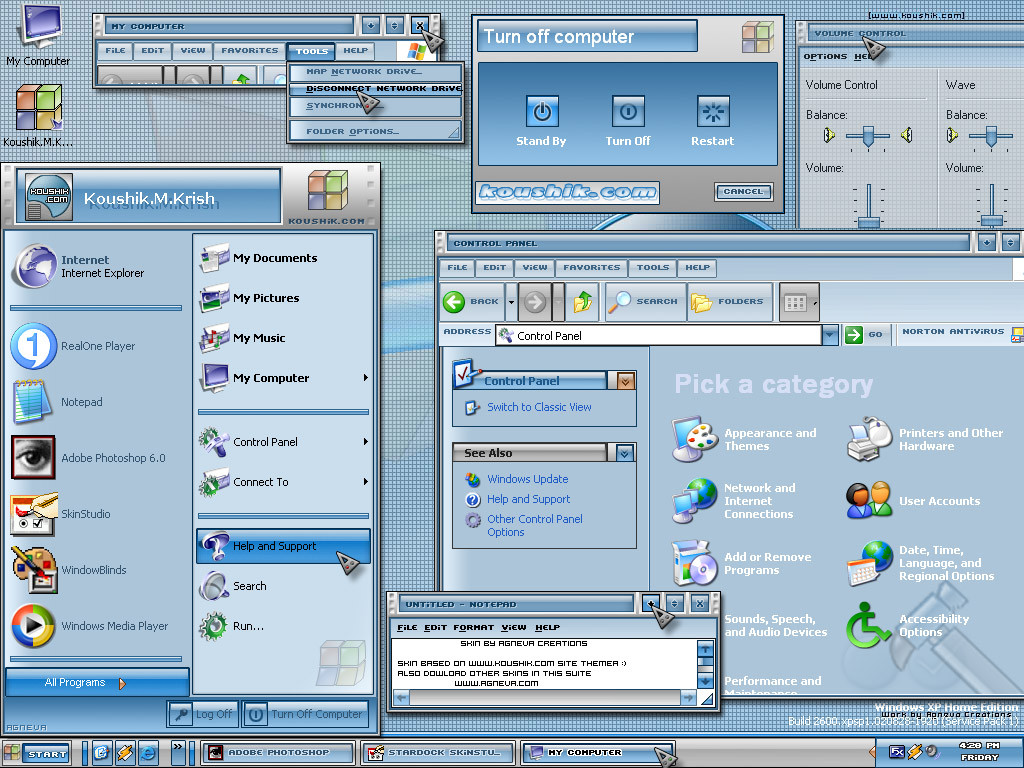Collapse the Control Panel side pane section
The width and height of the screenshot is (1024, 768).
click(x=625, y=381)
